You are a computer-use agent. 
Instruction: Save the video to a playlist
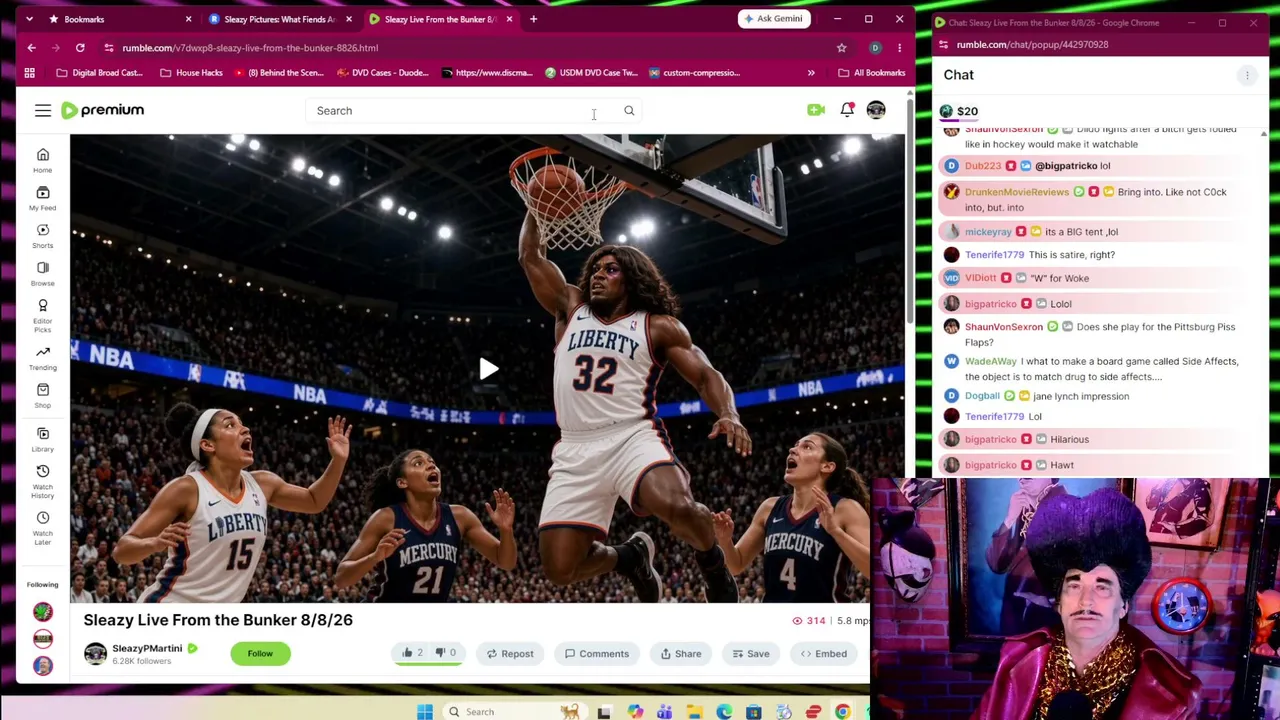pyautogui.click(x=751, y=653)
